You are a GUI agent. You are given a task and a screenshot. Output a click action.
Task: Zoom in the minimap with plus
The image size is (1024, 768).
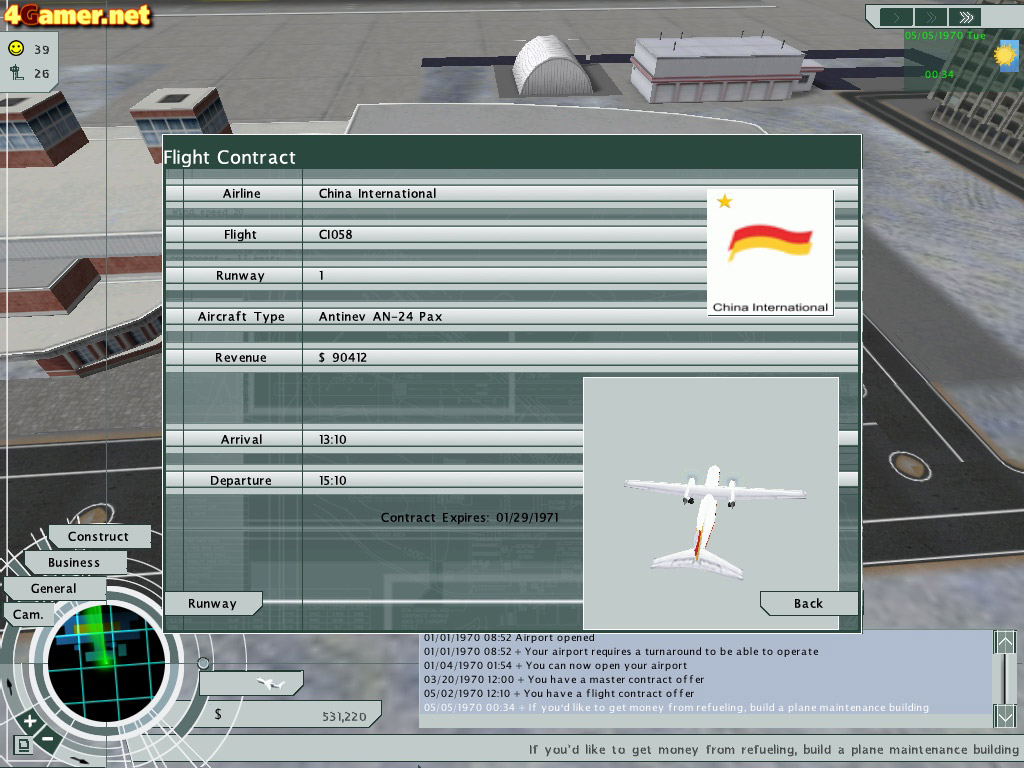(29, 722)
